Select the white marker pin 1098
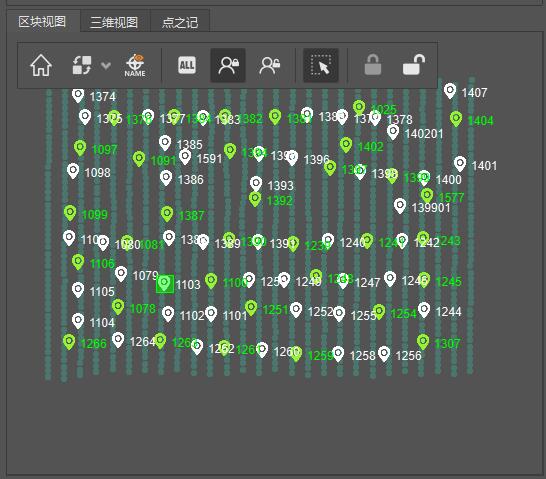The width and height of the screenshot is (546, 479). coord(73,171)
